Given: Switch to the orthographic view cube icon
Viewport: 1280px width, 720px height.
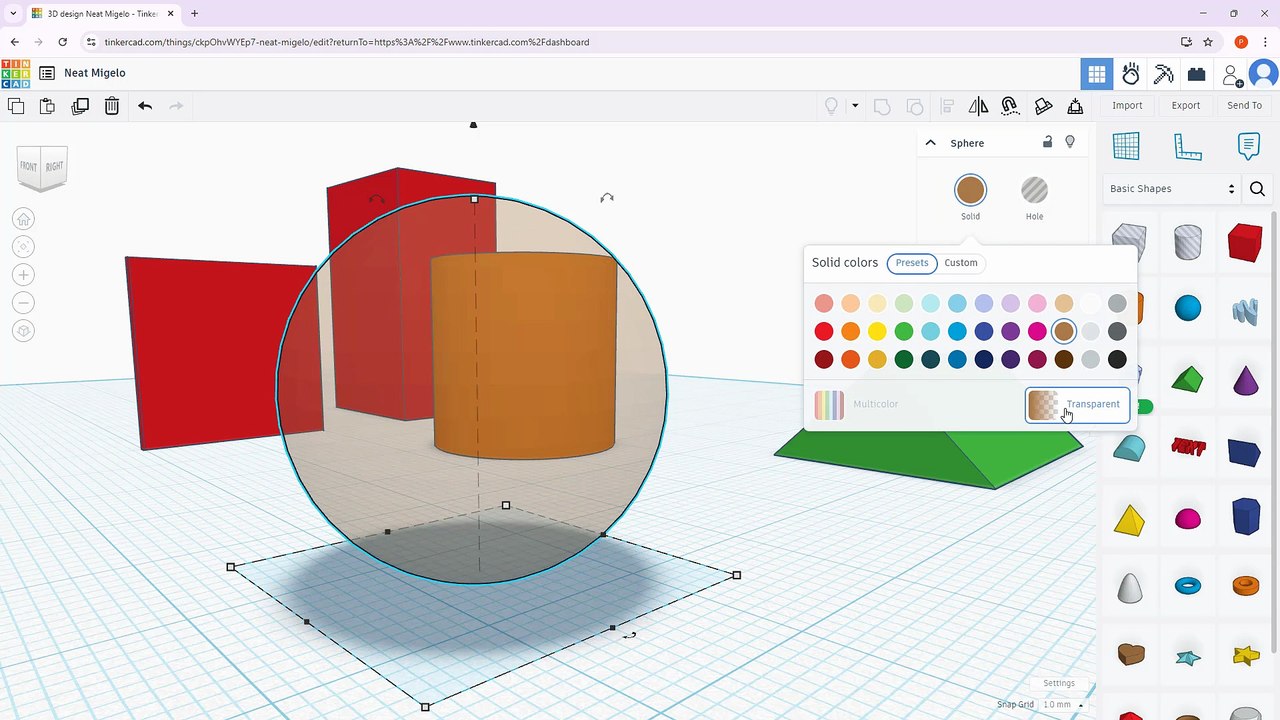Looking at the screenshot, I should pyautogui.click(x=24, y=331).
